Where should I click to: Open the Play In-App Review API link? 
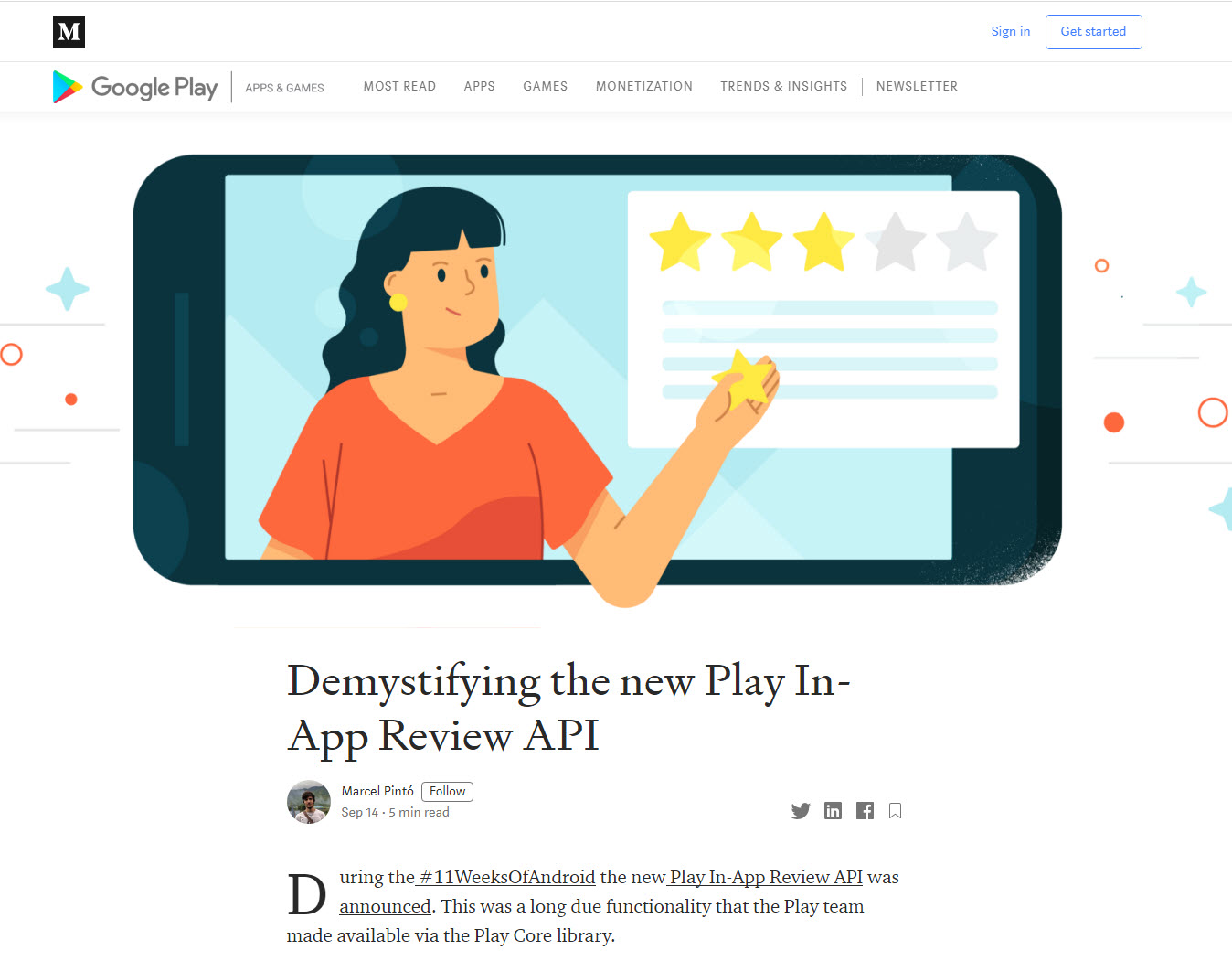click(x=765, y=877)
